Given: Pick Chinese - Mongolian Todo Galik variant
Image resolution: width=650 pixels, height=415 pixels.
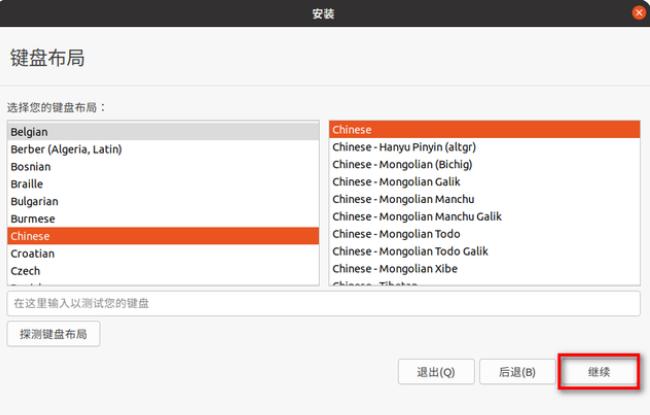Looking at the screenshot, I should pyautogui.click(x=485, y=252).
